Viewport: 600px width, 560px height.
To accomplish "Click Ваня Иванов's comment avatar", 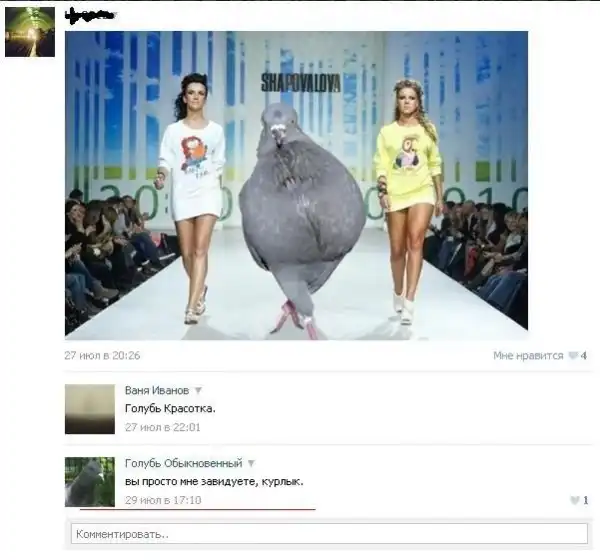I will tap(90, 409).
